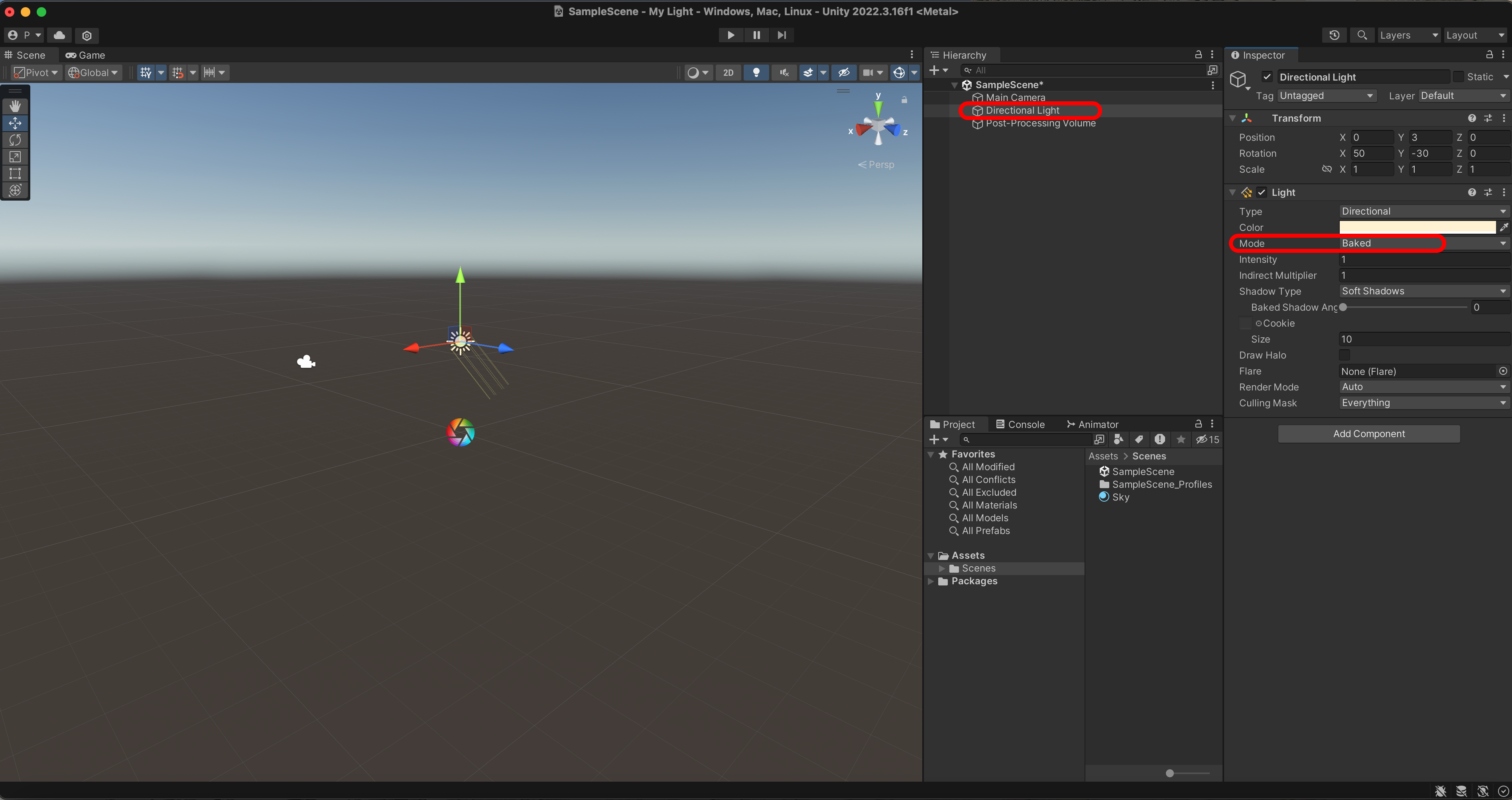Screen dimensions: 1512x800
Task: Click the Add Component button
Action: [x=1368, y=434]
